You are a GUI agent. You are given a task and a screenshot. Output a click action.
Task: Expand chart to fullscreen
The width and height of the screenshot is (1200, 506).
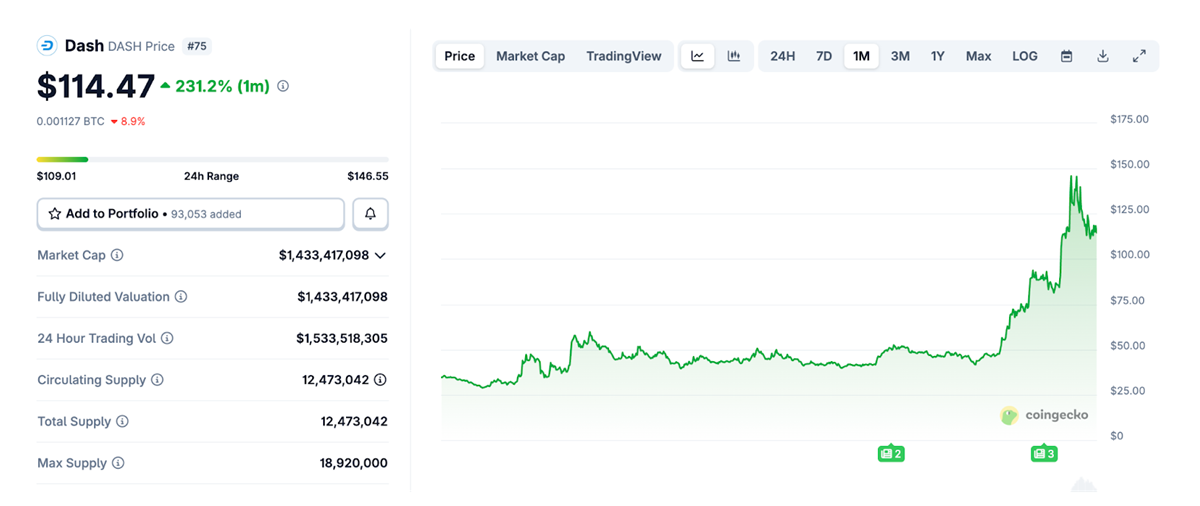coord(1139,56)
